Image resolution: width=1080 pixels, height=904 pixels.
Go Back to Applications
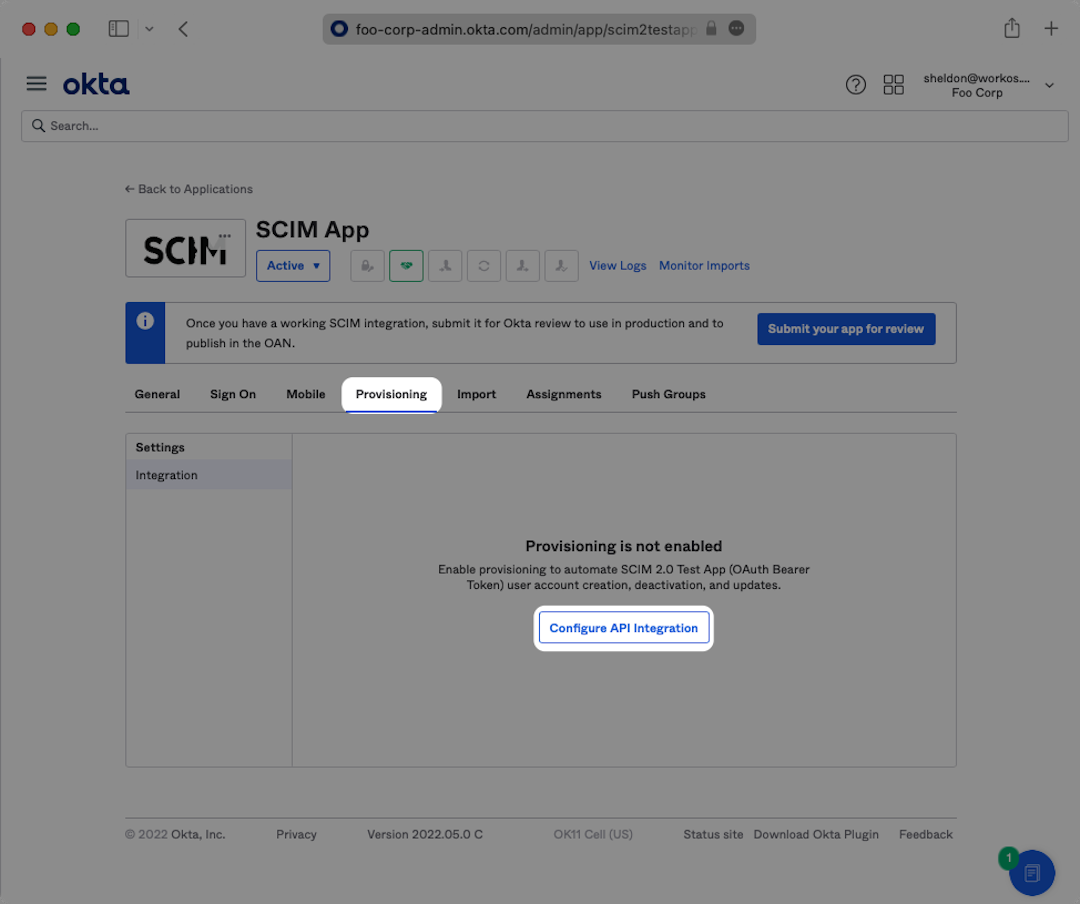(x=189, y=189)
